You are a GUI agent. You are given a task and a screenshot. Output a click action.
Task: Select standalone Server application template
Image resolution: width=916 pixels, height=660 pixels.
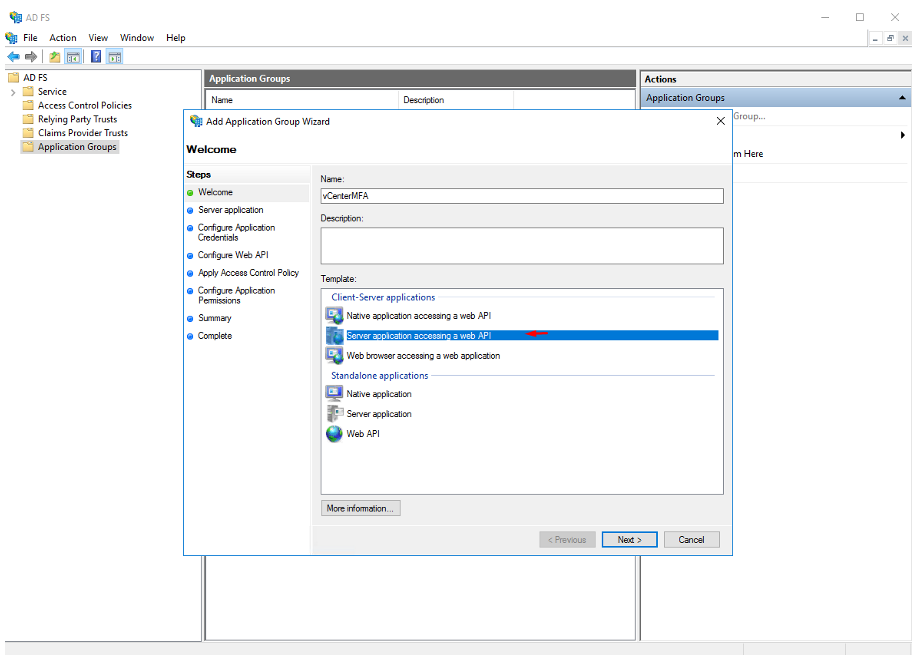[378, 414]
